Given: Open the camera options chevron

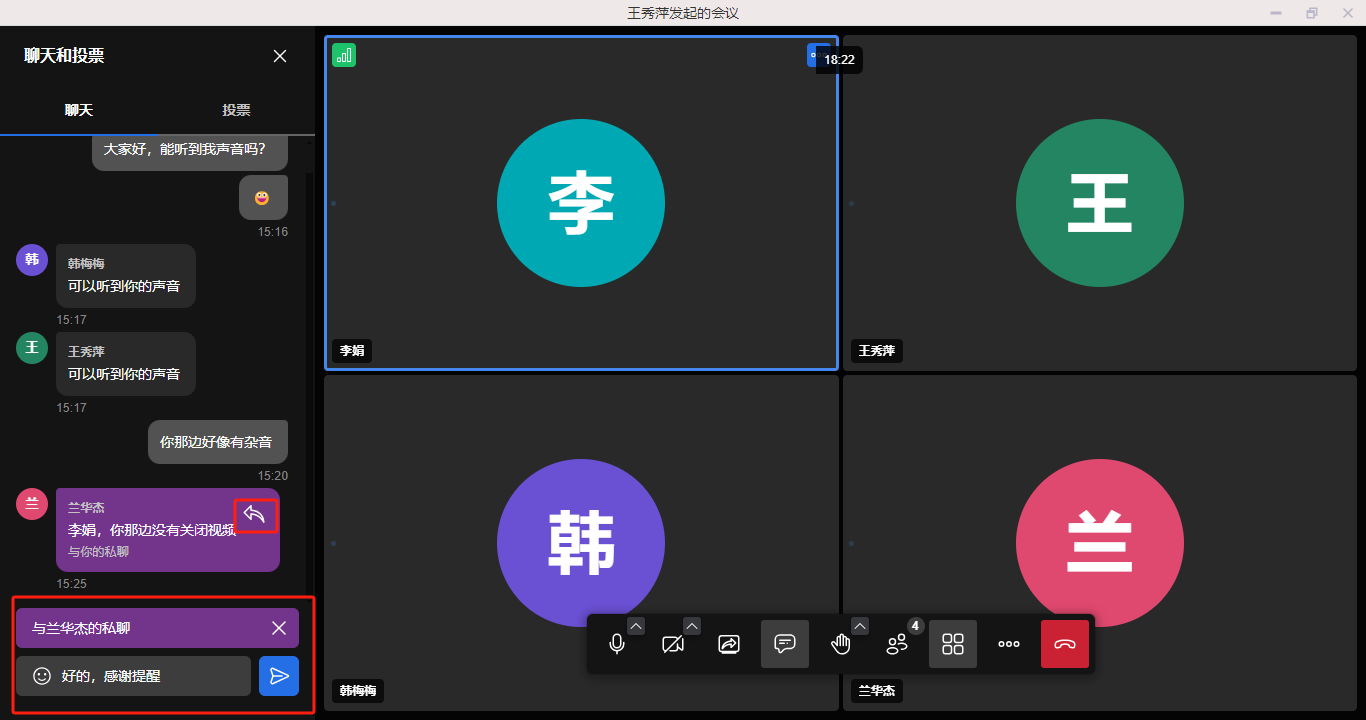Looking at the screenshot, I should (x=692, y=626).
